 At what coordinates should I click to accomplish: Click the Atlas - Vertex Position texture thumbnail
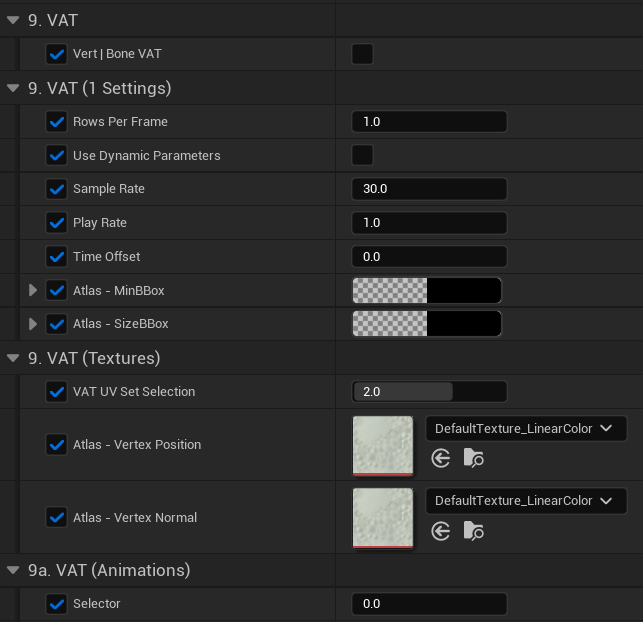(383, 445)
